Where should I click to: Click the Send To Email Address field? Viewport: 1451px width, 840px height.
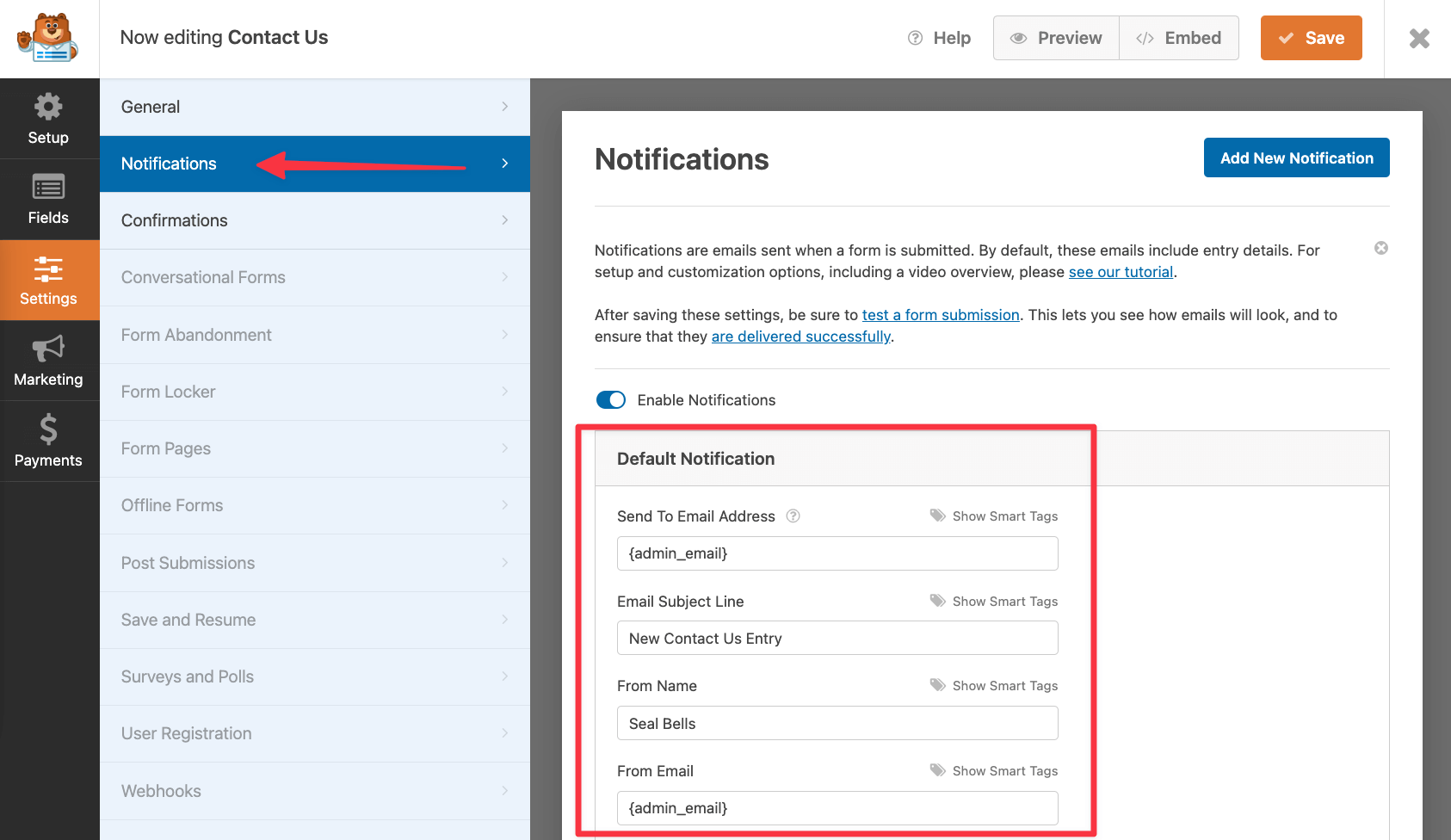click(x=837, y=553)
